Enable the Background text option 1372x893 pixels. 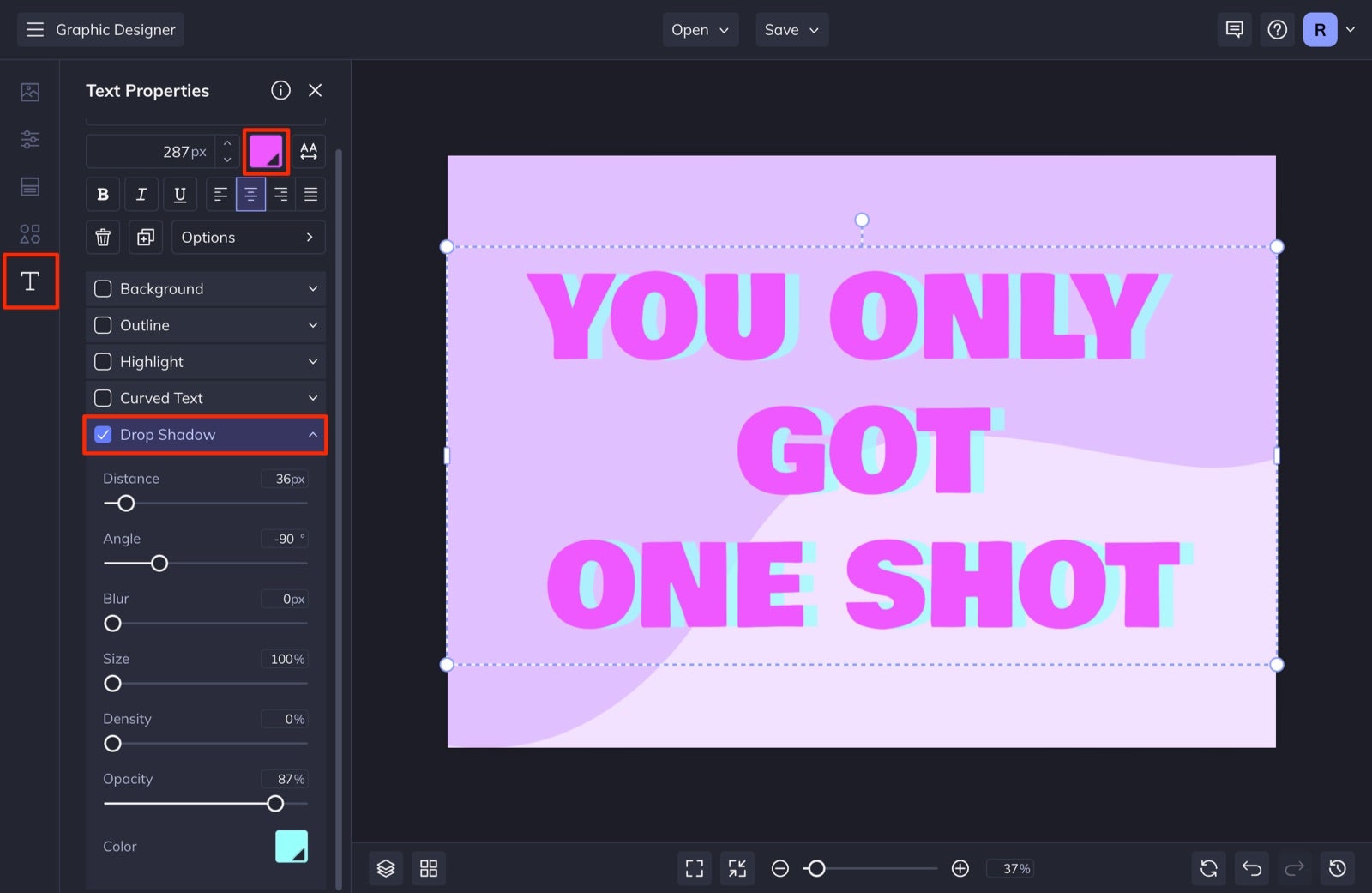(x=103, y=288)
